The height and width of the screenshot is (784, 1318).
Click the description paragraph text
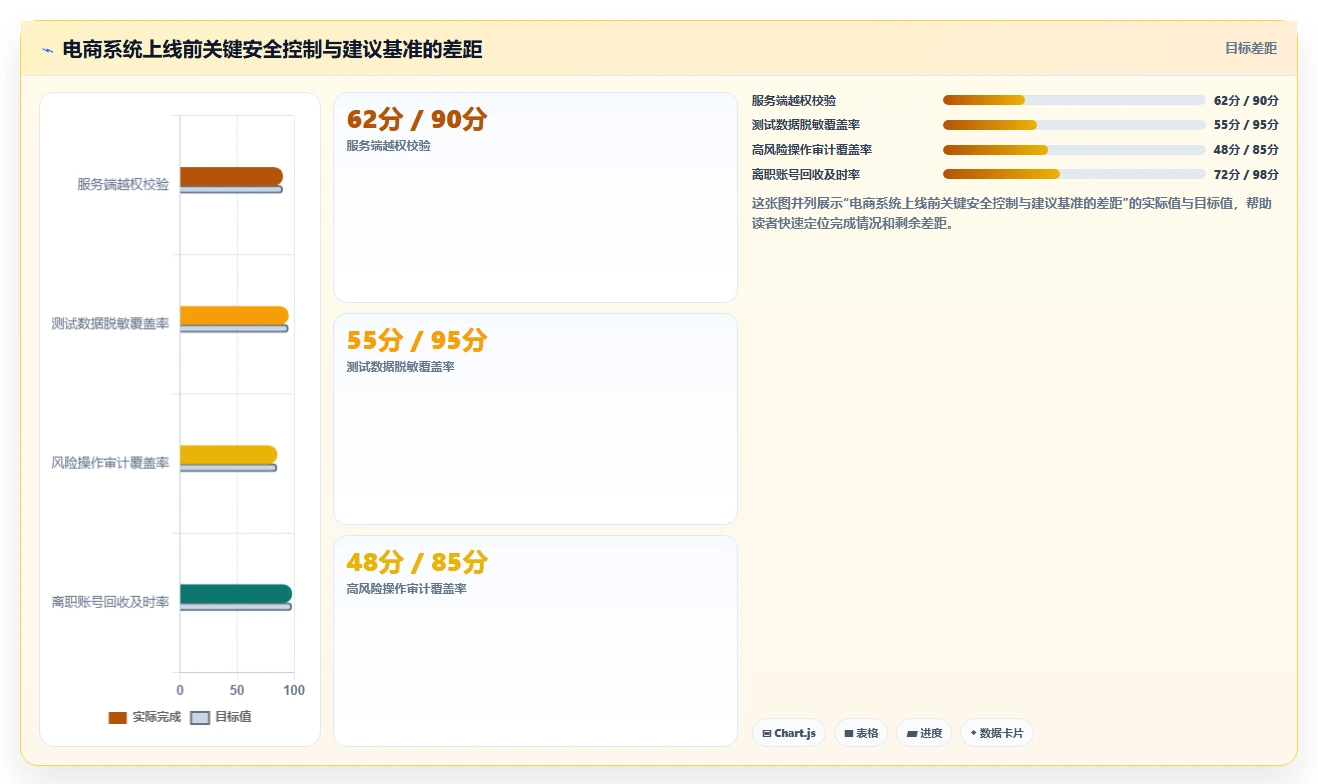[1012, 213]
